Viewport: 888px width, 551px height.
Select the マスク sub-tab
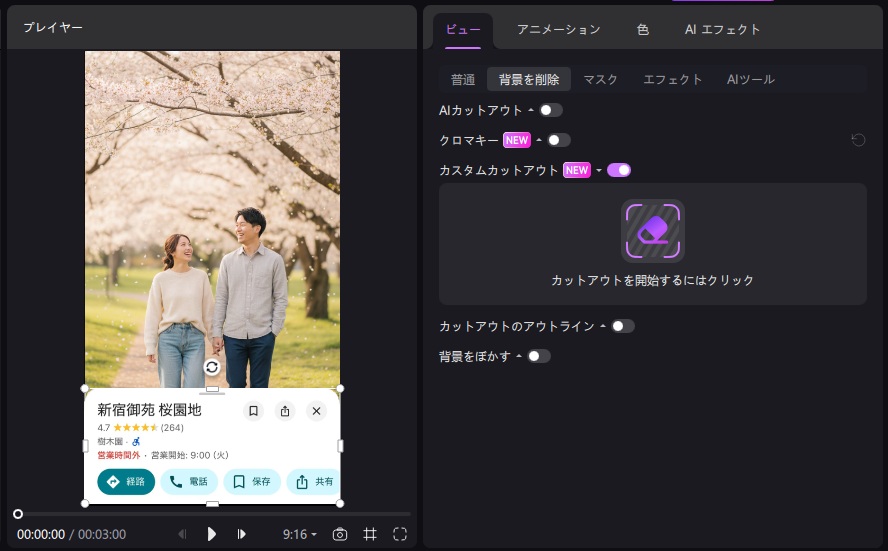pyautogui.click(x=600, y=79)
